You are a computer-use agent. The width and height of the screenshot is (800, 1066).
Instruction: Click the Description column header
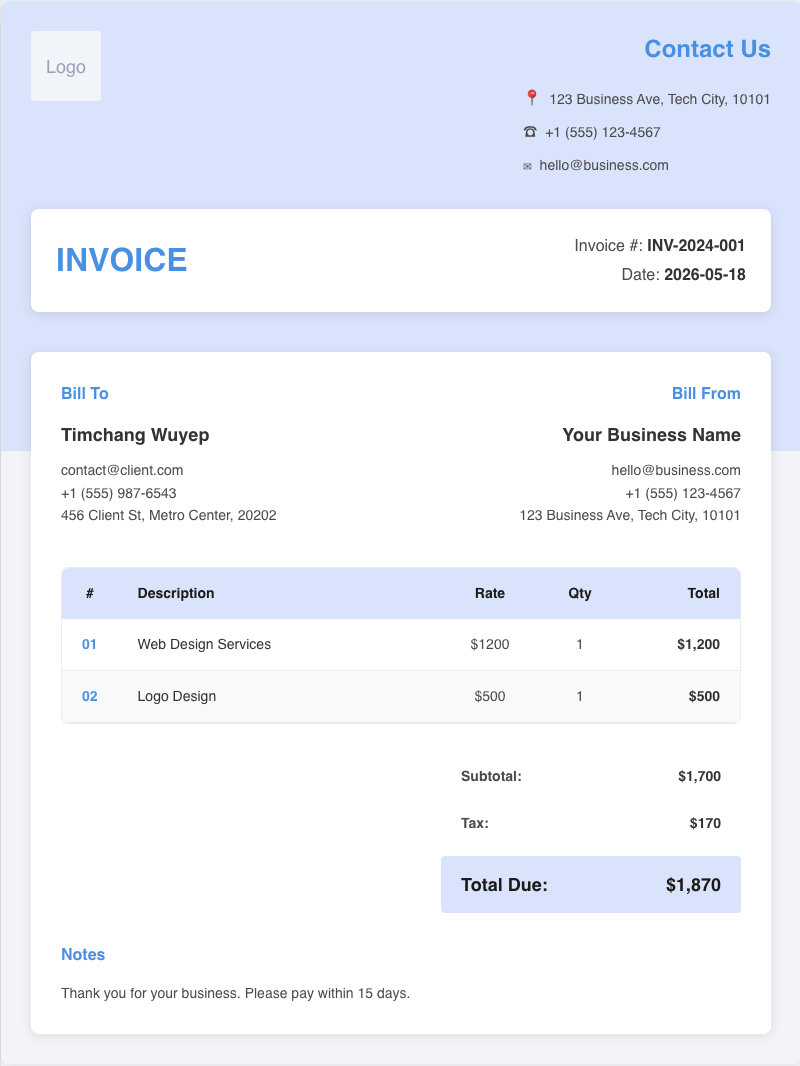coord(176,593)
